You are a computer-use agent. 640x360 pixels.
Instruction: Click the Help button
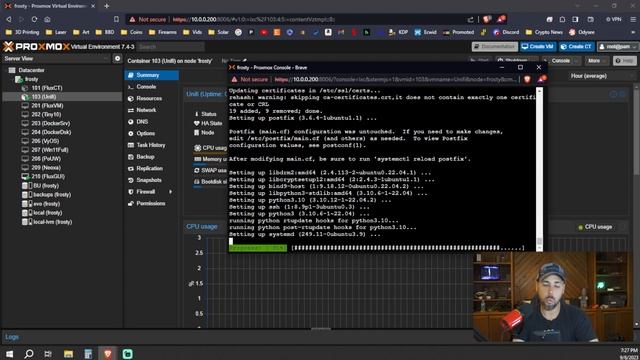(x=624, y=61)
